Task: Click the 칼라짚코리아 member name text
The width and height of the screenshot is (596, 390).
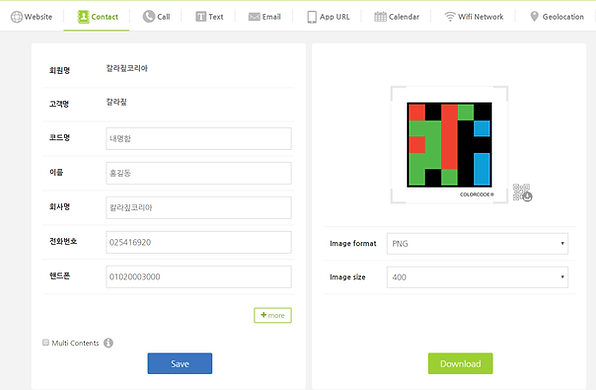Action: (x=127, y=68)
